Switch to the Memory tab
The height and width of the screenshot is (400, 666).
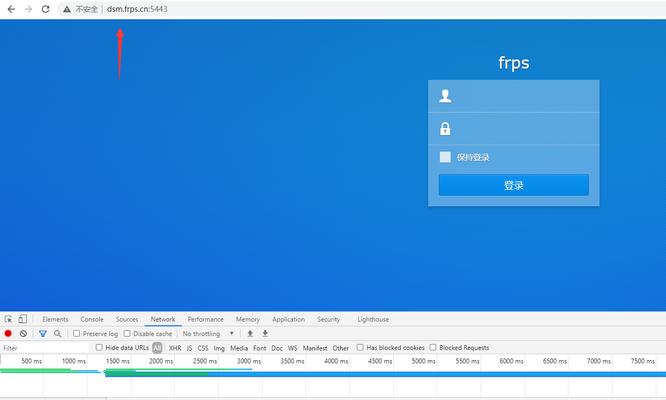coord(248,319)
